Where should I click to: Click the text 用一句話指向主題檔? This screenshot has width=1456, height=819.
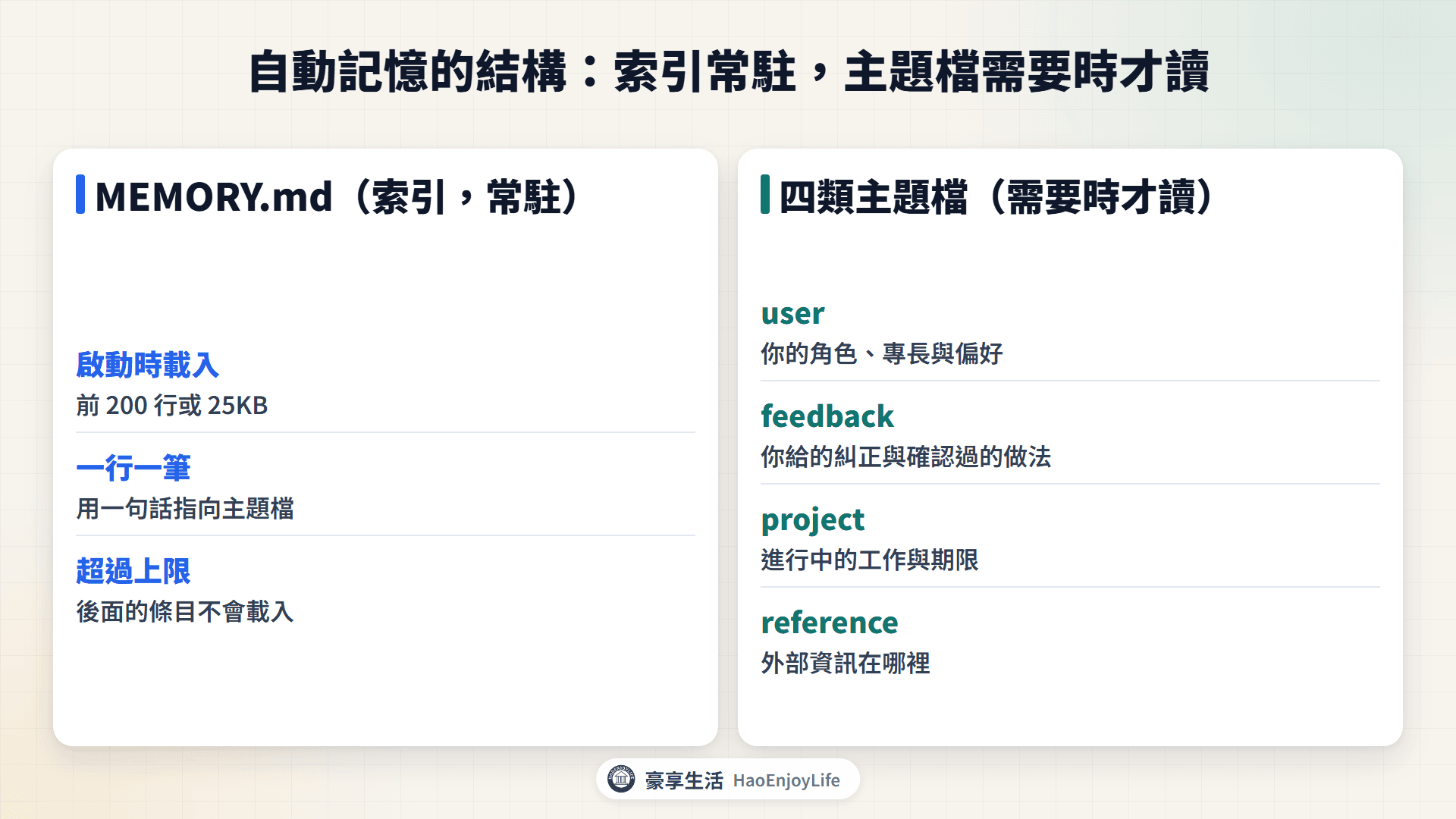pyautogui.click(x=185, y=509)
